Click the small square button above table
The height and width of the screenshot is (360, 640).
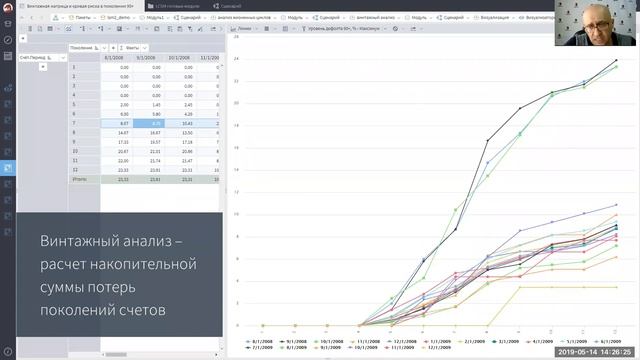click(23, 38)
